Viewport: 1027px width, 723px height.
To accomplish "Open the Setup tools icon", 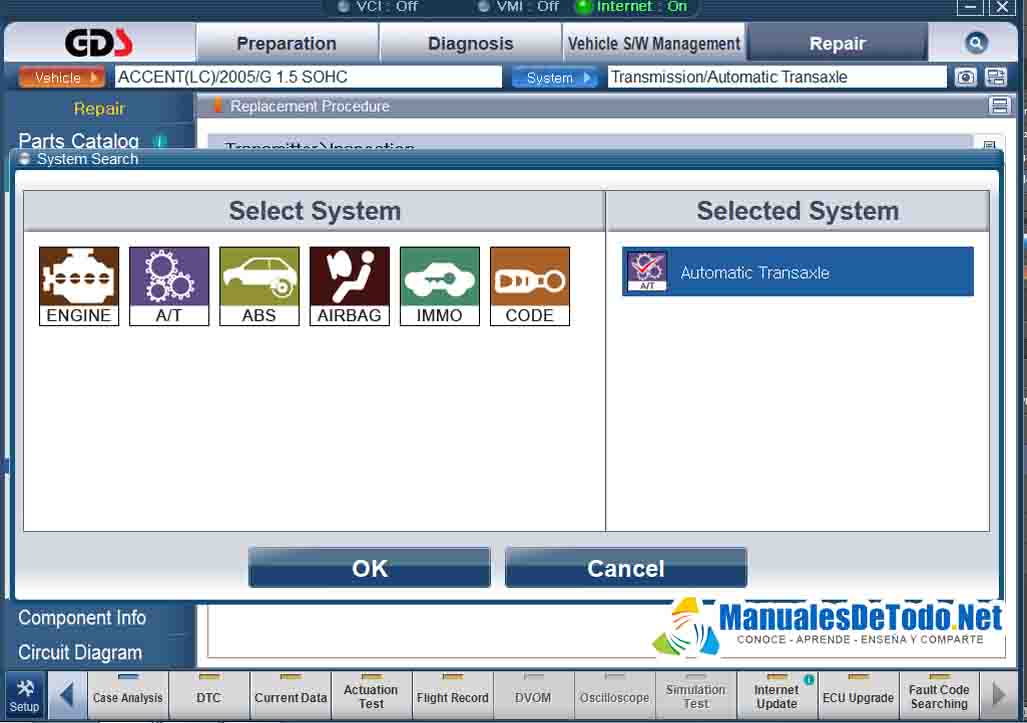I will (x=25, y=694).
